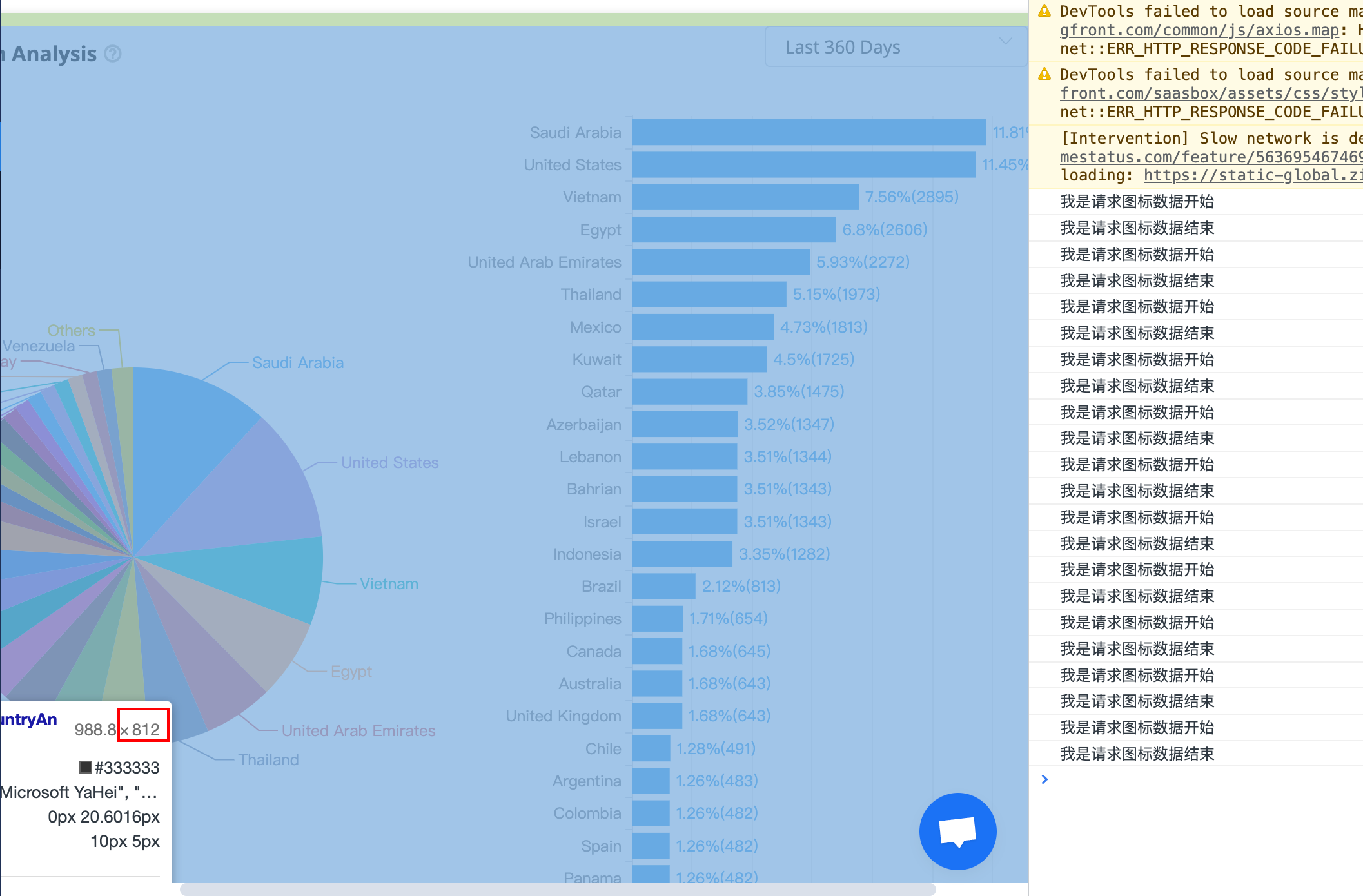Click the help question mark icon beside Analysis

[x=113, y=54]
